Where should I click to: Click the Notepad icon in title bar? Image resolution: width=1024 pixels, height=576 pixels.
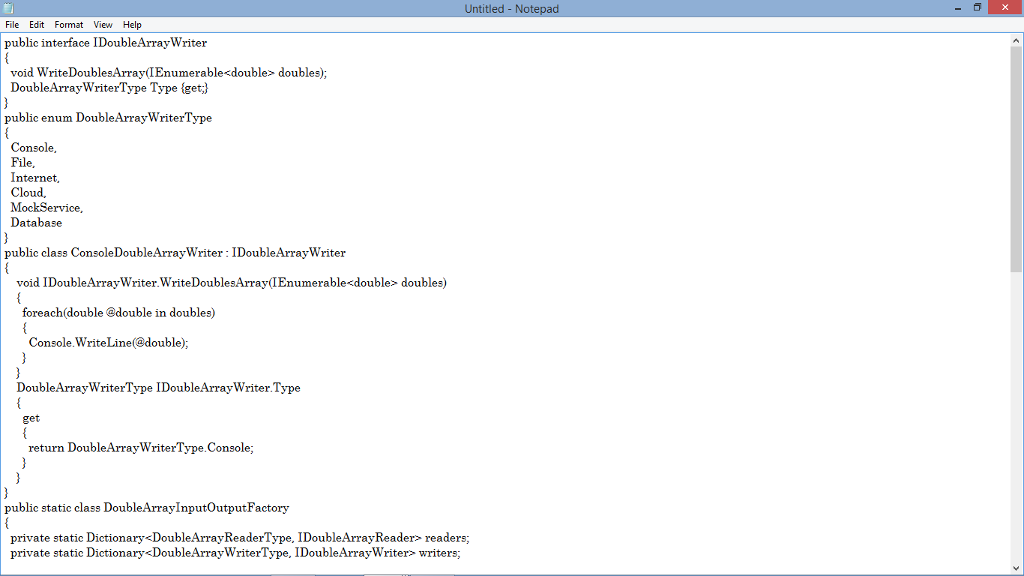tap(8, 8)
